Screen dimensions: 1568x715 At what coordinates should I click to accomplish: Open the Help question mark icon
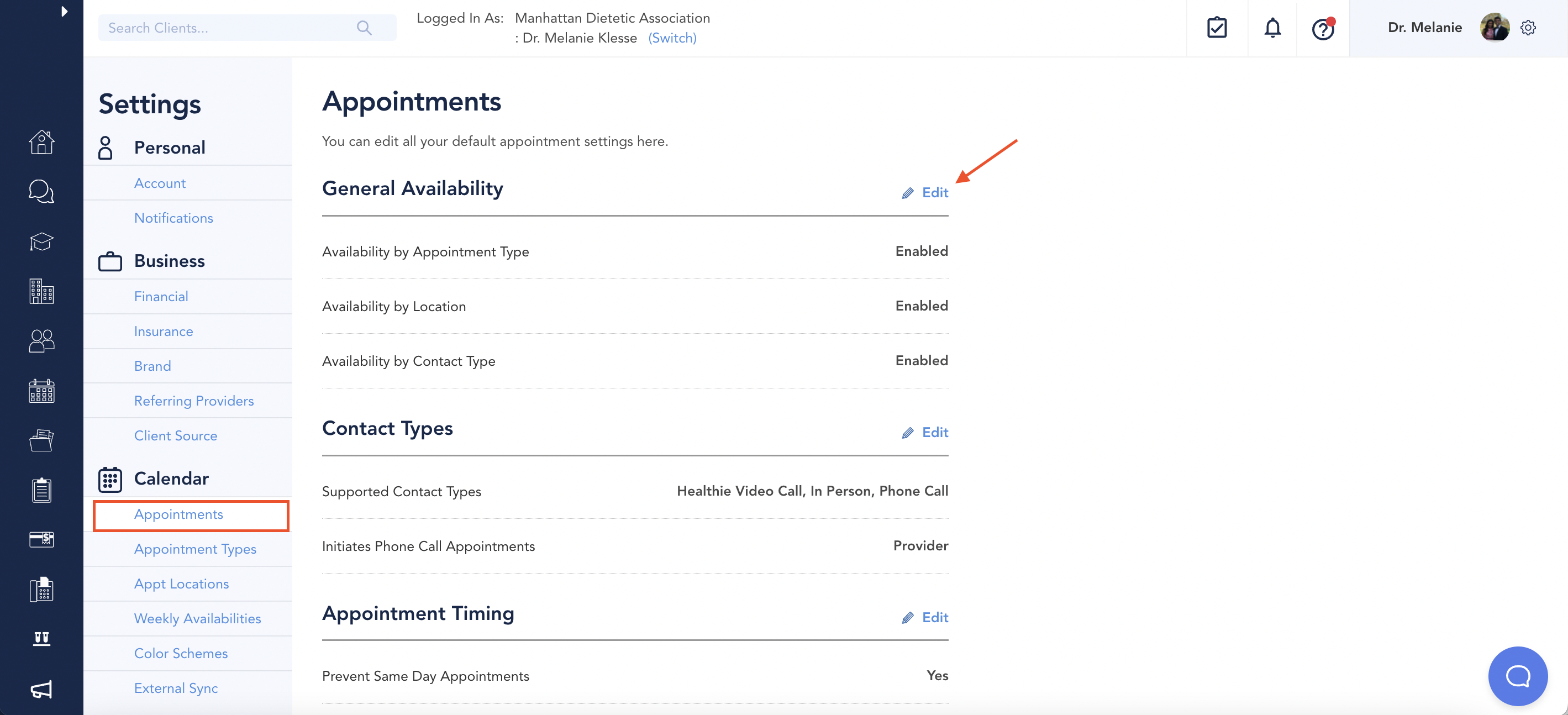tap(1323, 28)
